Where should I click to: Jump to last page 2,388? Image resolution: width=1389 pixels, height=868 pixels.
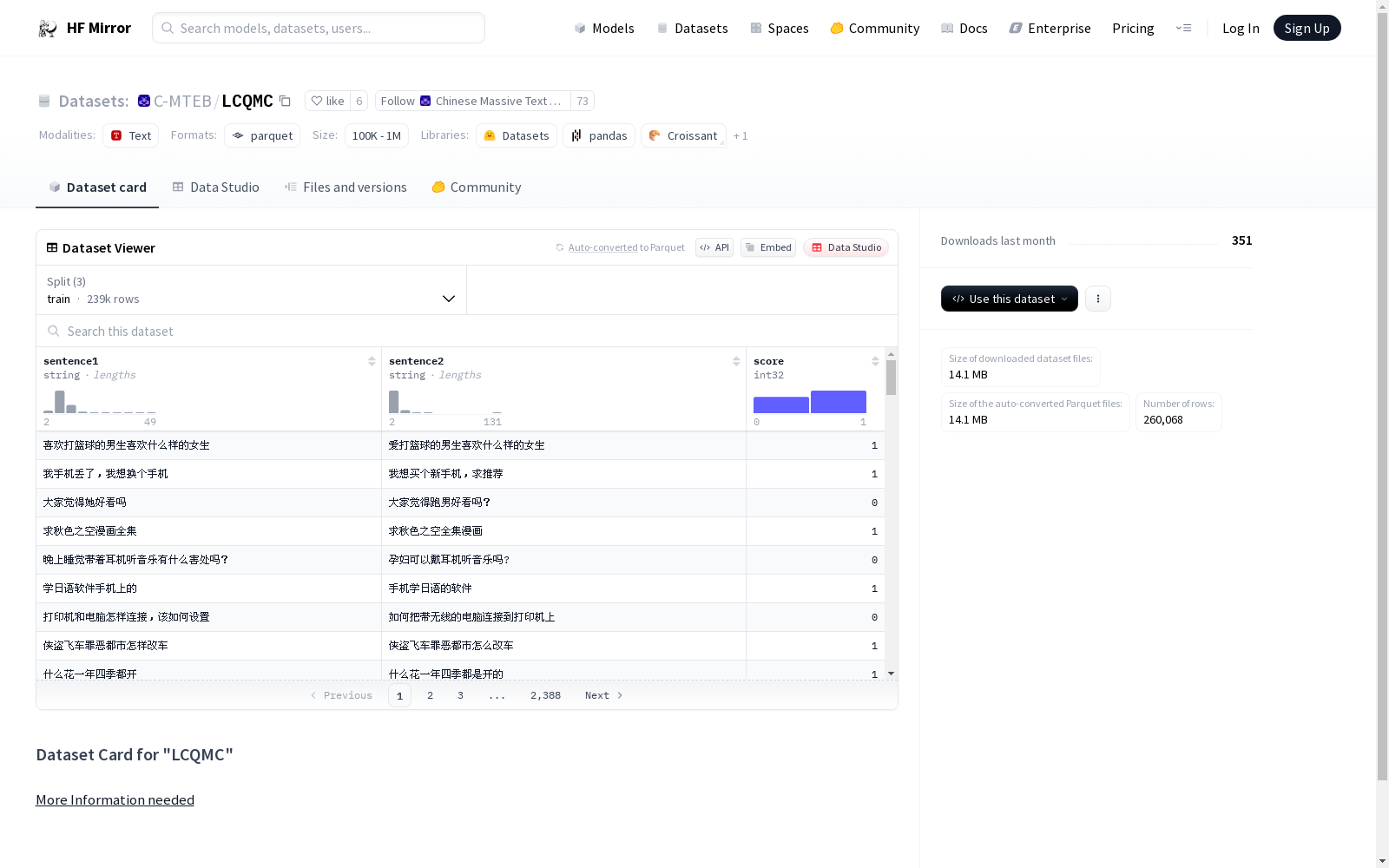click(x=545, y=695)
